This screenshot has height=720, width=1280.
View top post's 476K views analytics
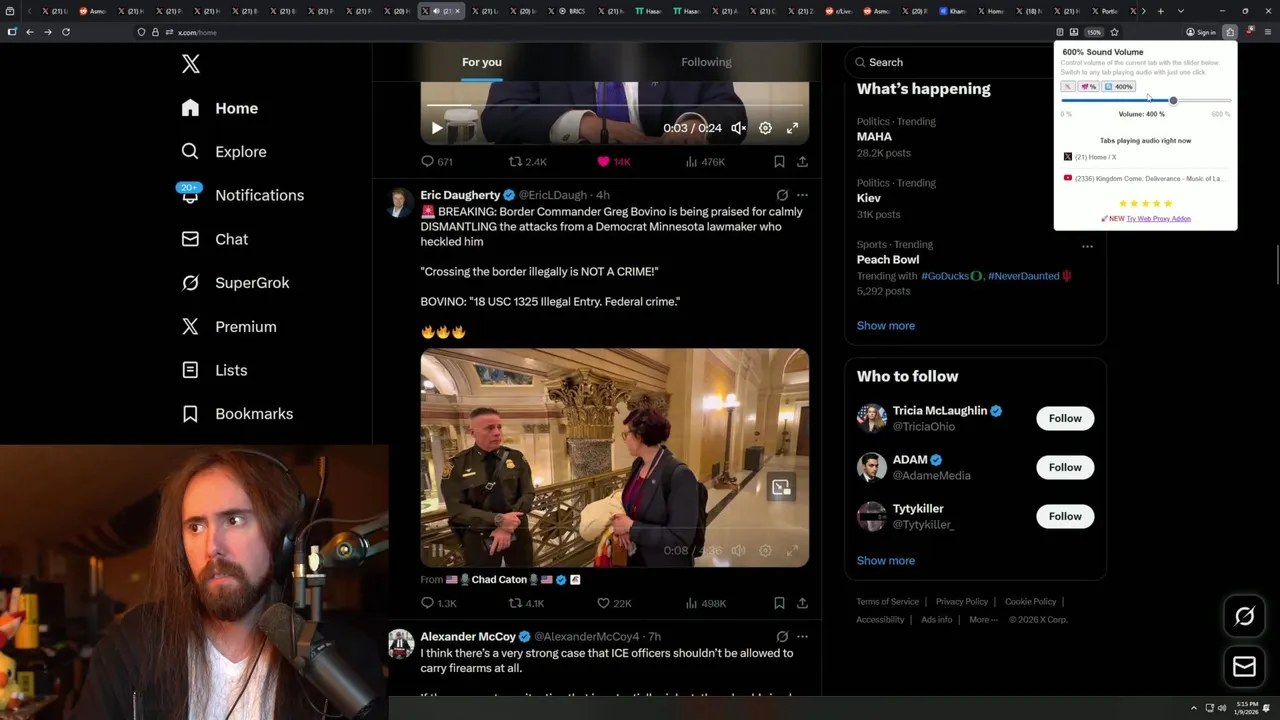click(x=704, y=161)
